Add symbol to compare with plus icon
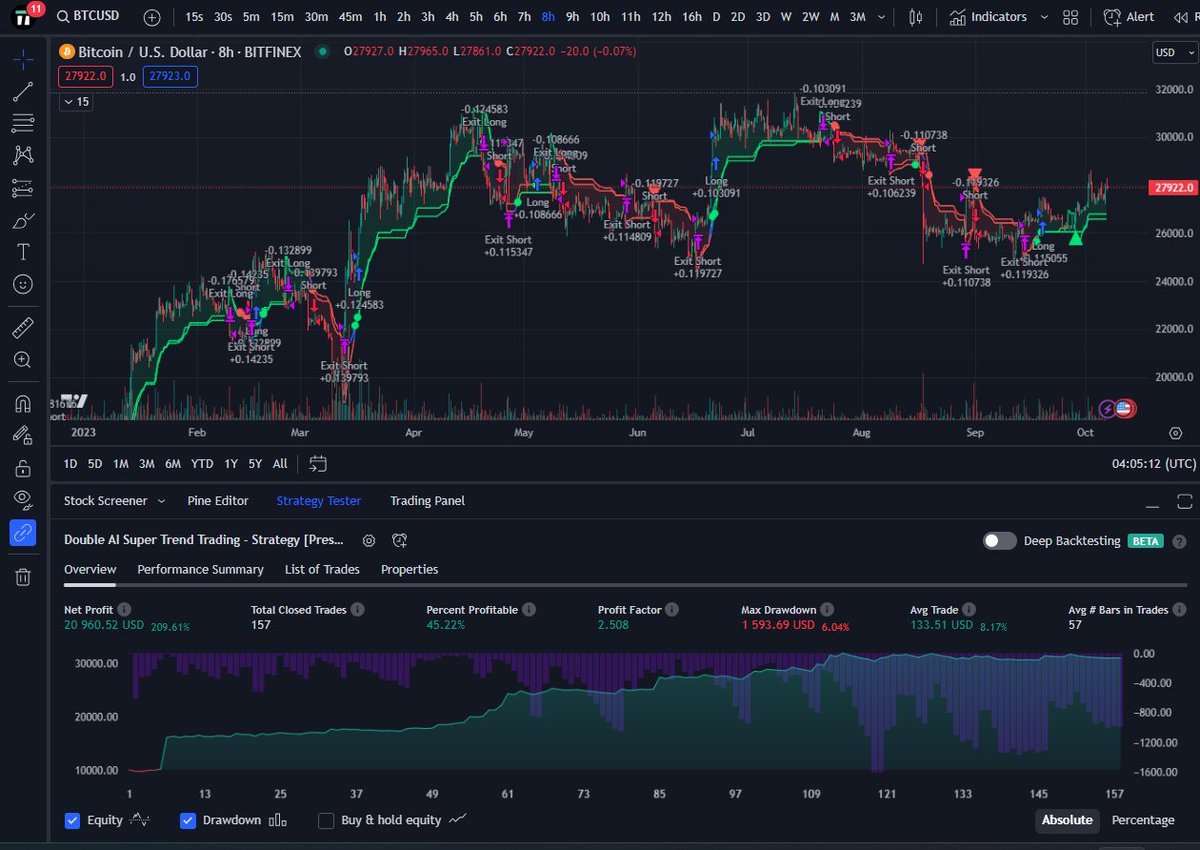Image resolution: width=1200 pixels, height=850 pixels. click(151, 17)
